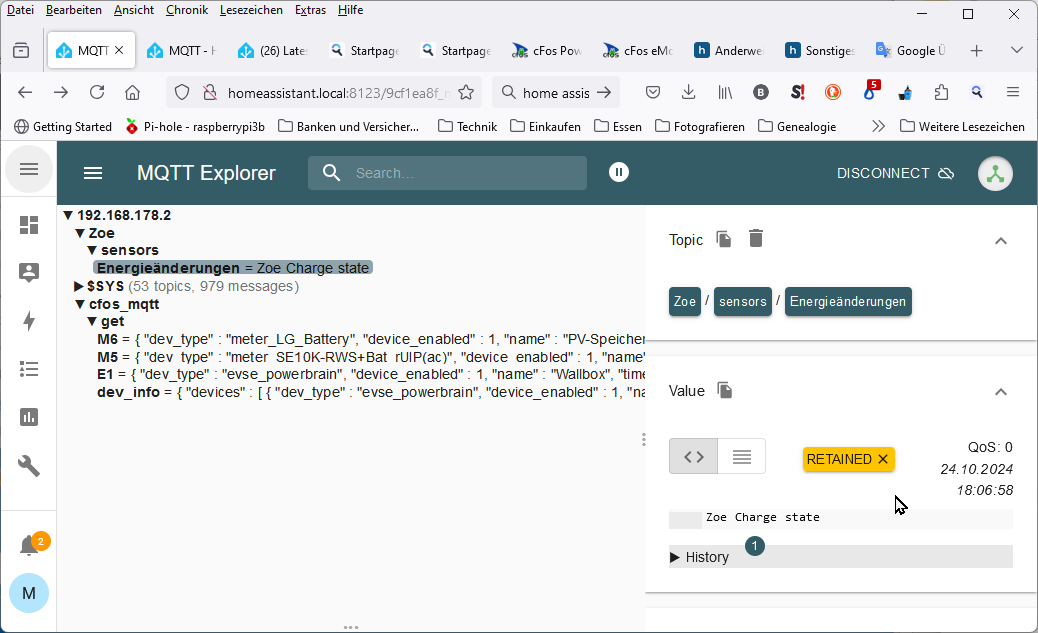
Task: Open the MQTT Explorer hamburger menu
Action: (93, 173)
